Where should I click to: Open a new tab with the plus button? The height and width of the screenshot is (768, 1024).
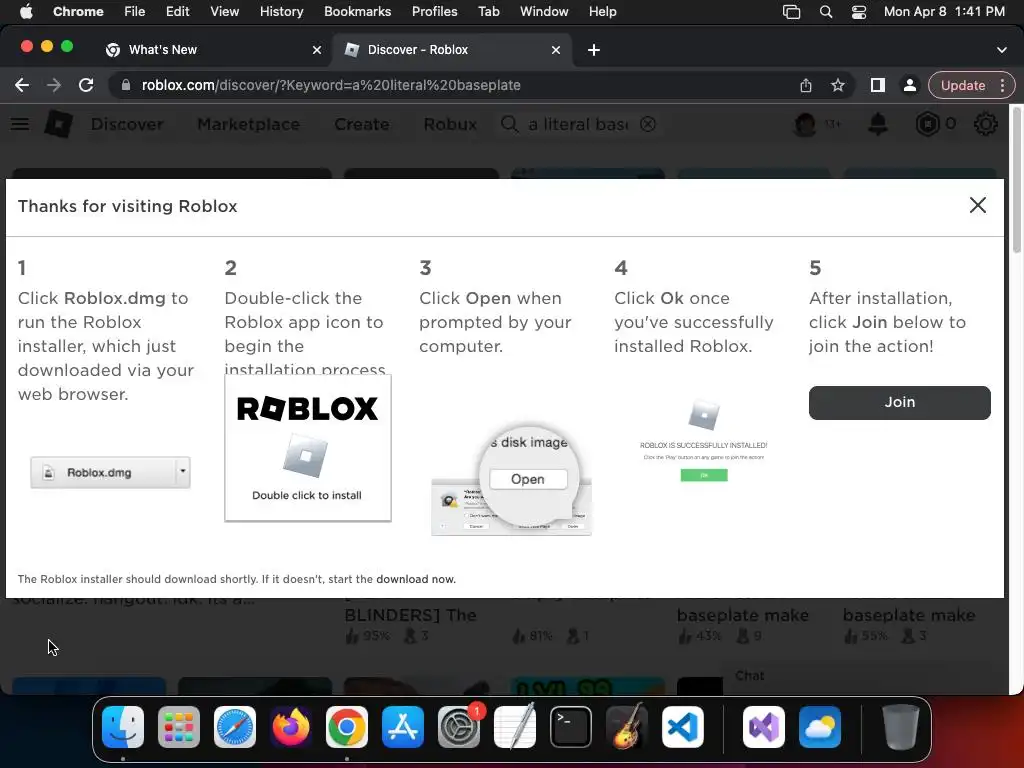594,50
